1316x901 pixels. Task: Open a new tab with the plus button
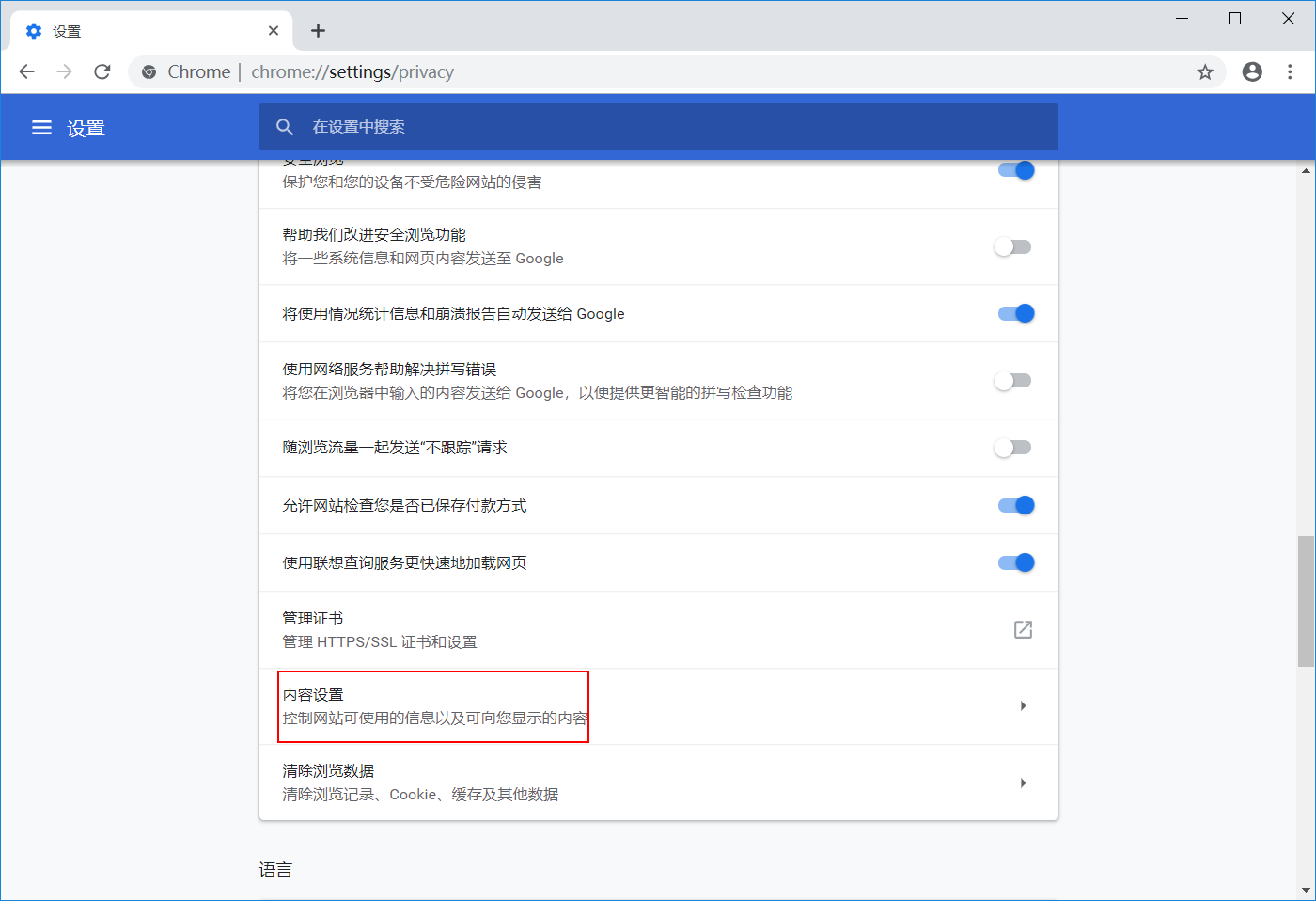[x=318, y=30]
